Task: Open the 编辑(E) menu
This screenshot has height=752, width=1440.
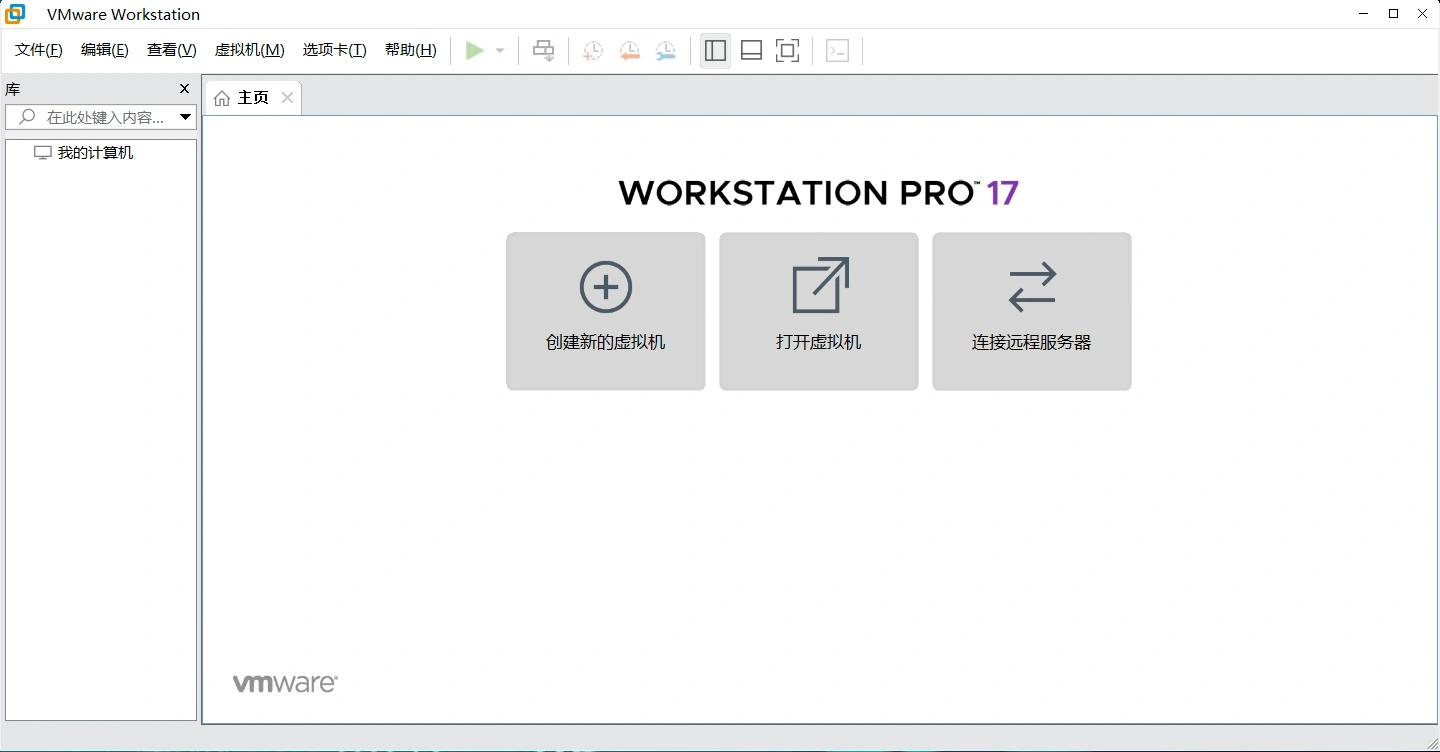Action: pos(105,50)
